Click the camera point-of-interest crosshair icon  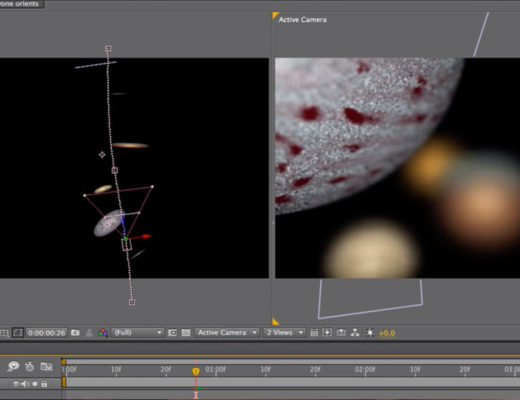(x=102, y=155)
